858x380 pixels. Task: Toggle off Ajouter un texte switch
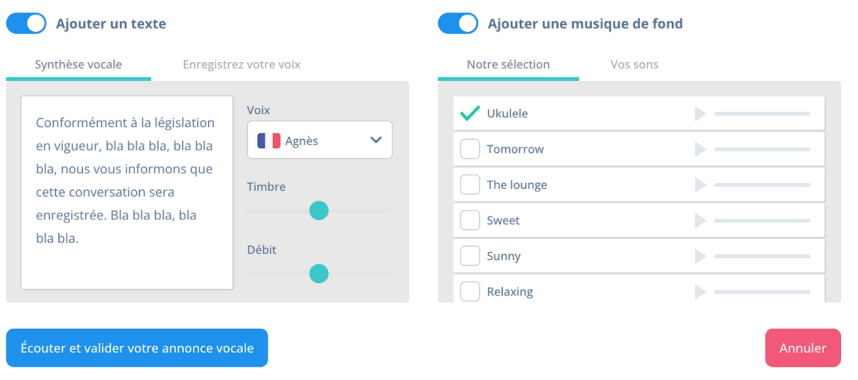[x=26, y=24]
